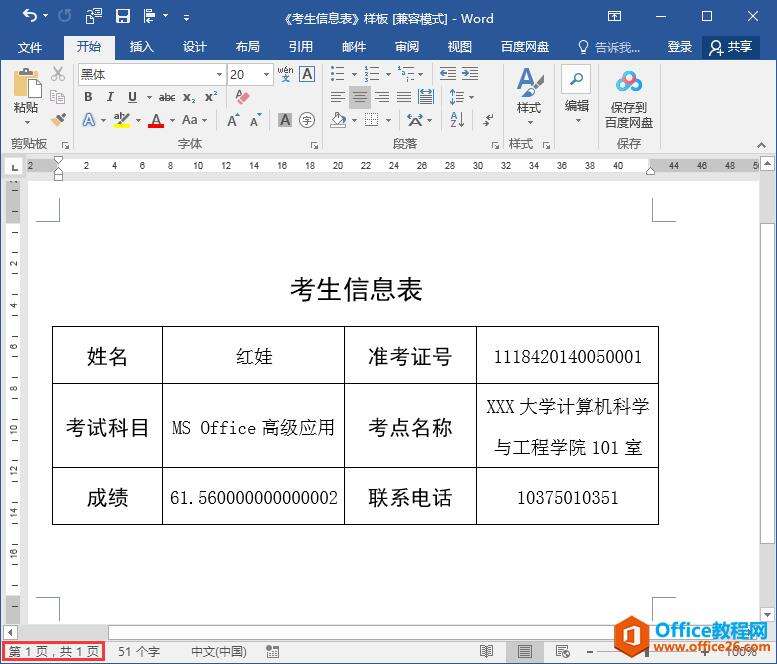Click Save to Baidu Netdisk cloud icon
777x664 pixels.
[629, 82]
